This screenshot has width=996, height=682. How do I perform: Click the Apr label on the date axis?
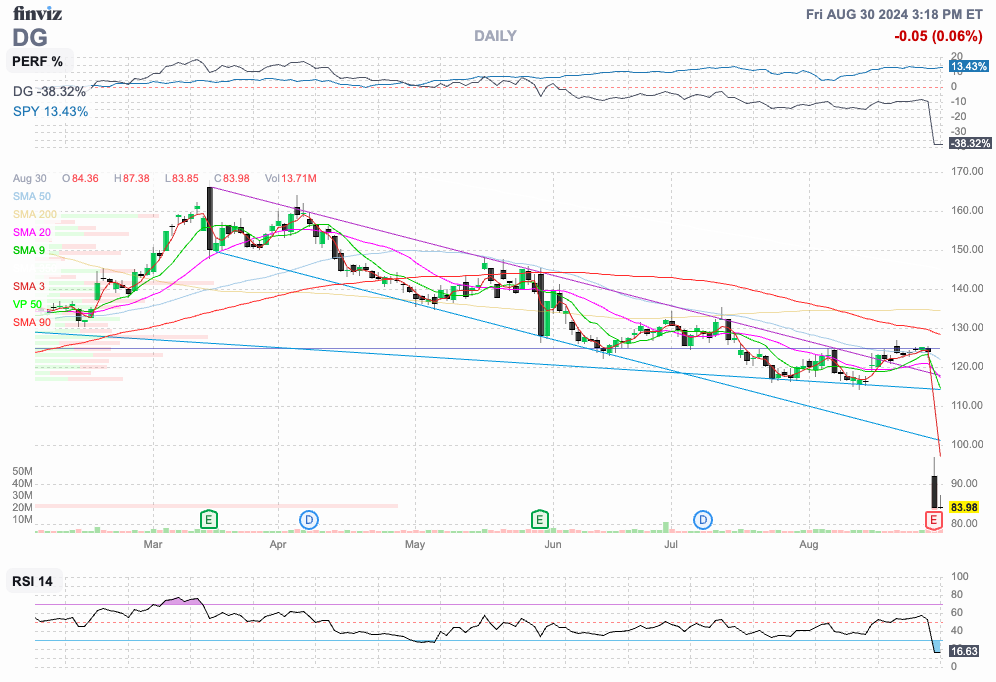click(278, 544)
